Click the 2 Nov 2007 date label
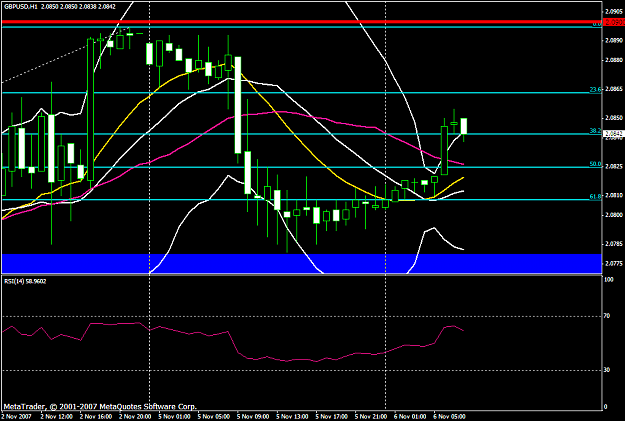This screenshot has width=625, height=421. (16, 417)
